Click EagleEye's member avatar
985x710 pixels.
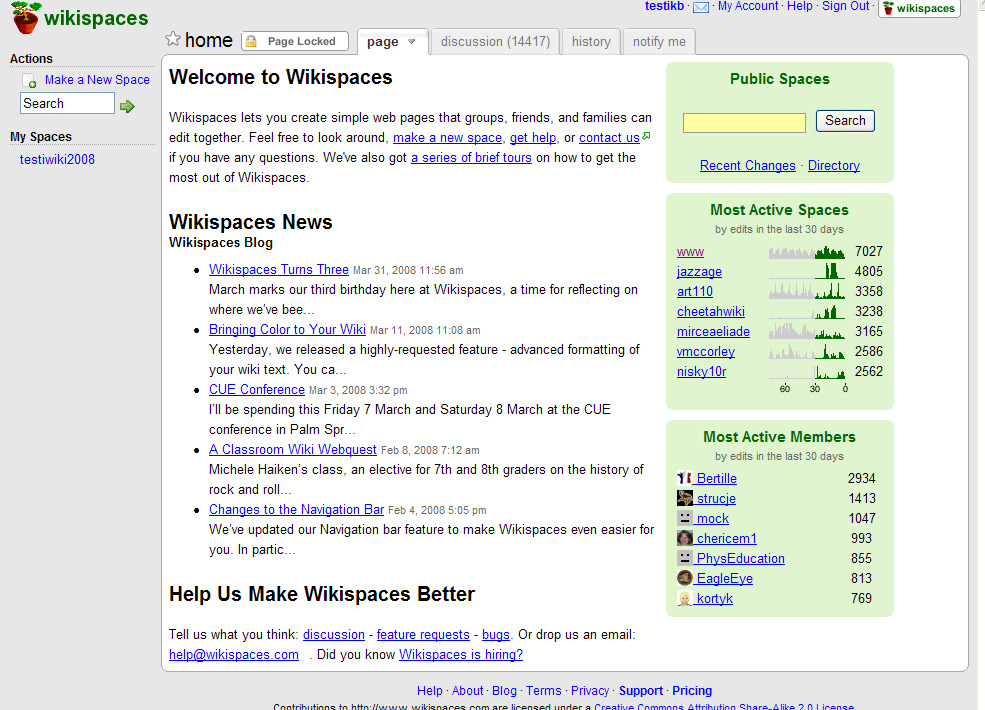(x=685, y=578)
